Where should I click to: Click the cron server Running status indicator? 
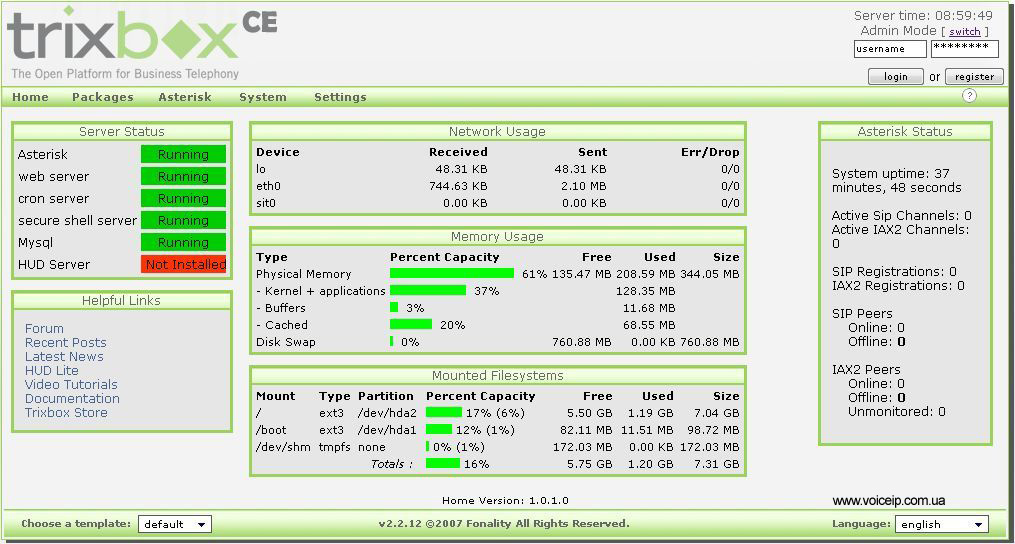pyautogui.click(x=183, y=198)
